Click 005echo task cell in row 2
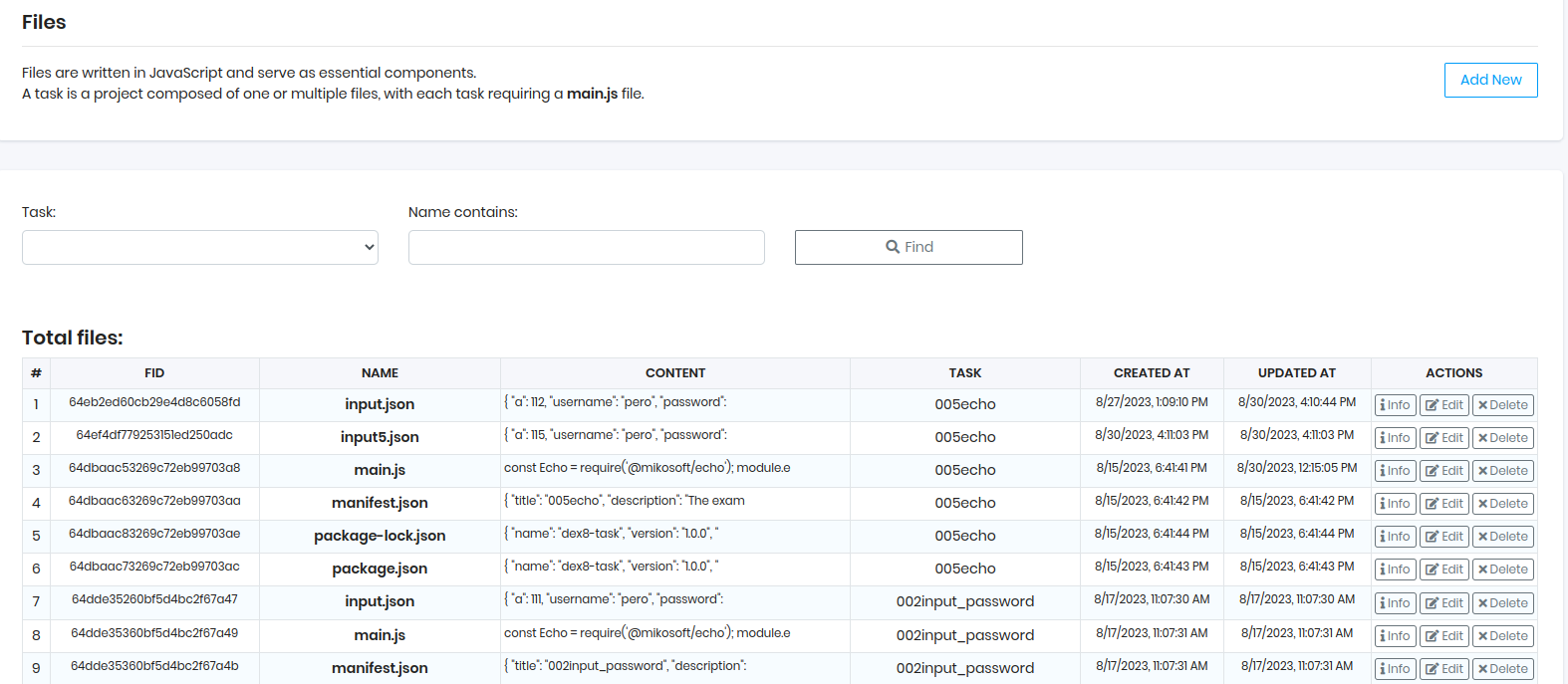Image resolution: width=1568 pixels, height=684 pixels. [x=965, y=437]
